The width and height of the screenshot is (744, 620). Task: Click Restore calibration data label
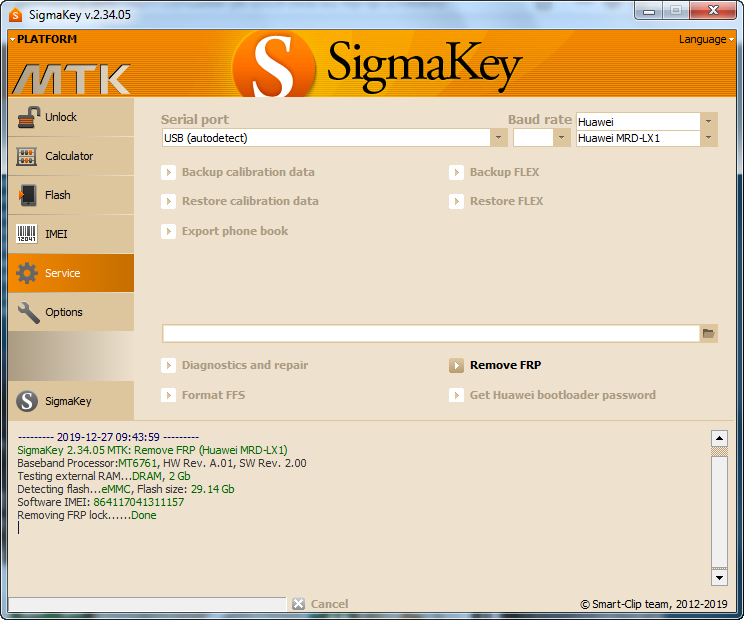point(250,202)
